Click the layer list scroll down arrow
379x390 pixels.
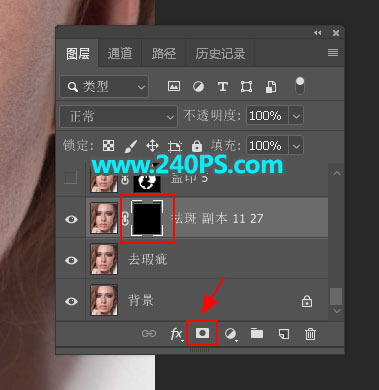(x=337, y=311)
